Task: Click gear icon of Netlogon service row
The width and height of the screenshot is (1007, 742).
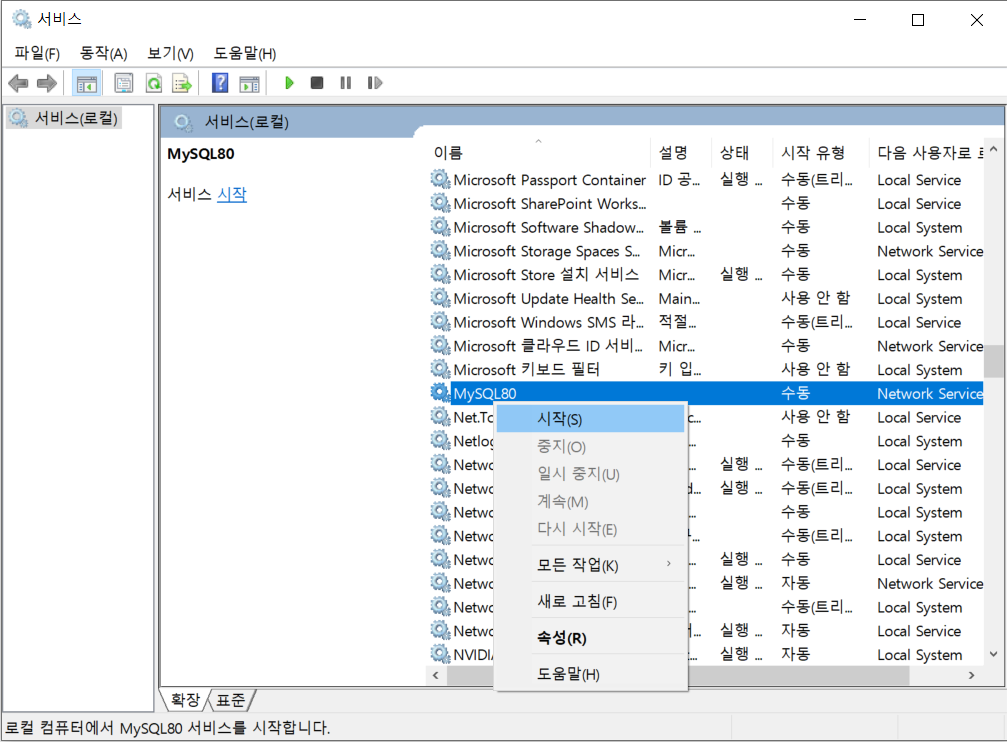Action: (440, 440)
